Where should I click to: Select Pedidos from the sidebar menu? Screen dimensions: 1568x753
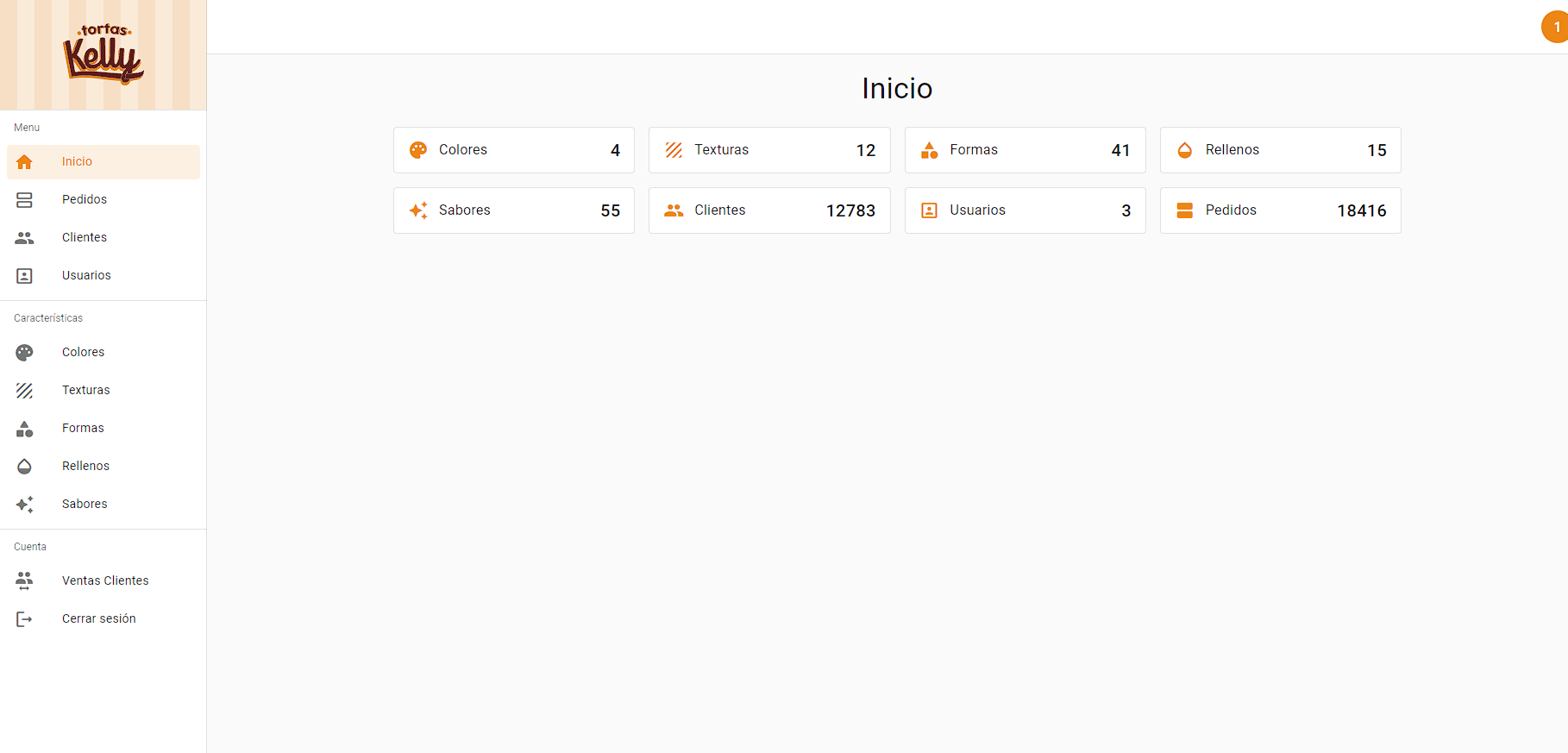pos(85,200)
